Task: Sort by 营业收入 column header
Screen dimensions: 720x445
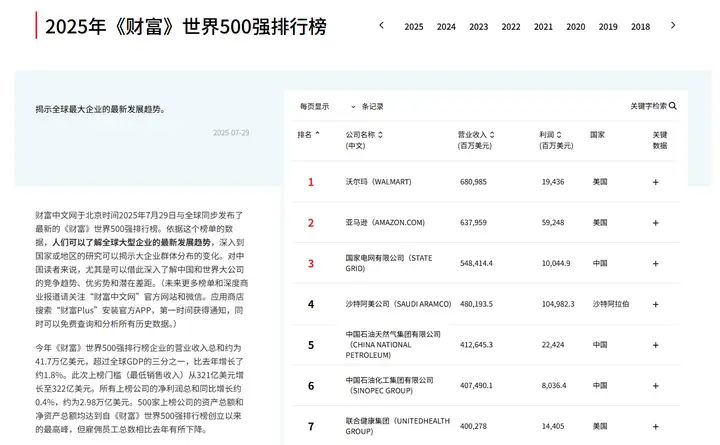Action: coord(476,140)
